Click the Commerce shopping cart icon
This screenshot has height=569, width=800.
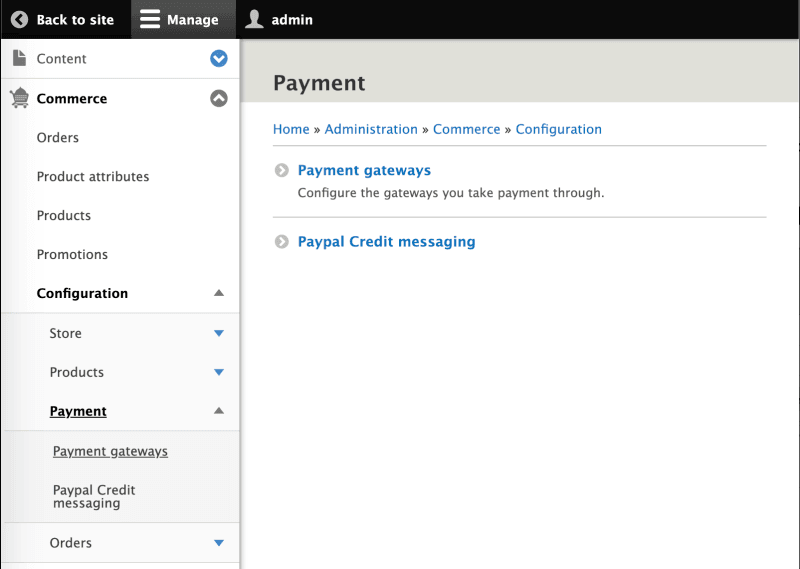tap(19, 98)
